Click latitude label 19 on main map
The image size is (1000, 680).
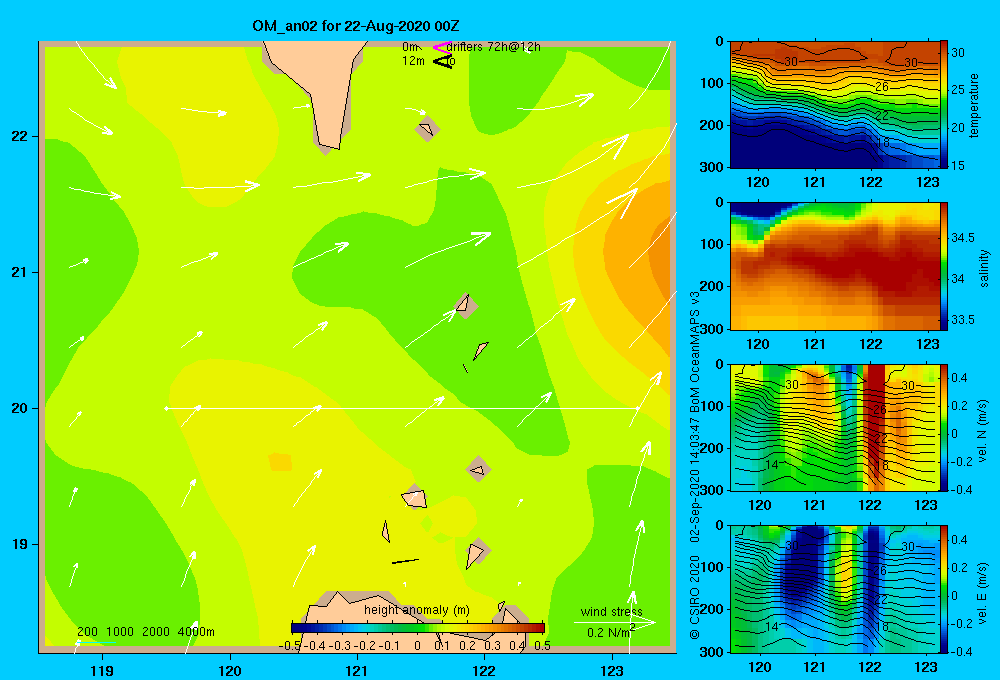coord(19,544)
